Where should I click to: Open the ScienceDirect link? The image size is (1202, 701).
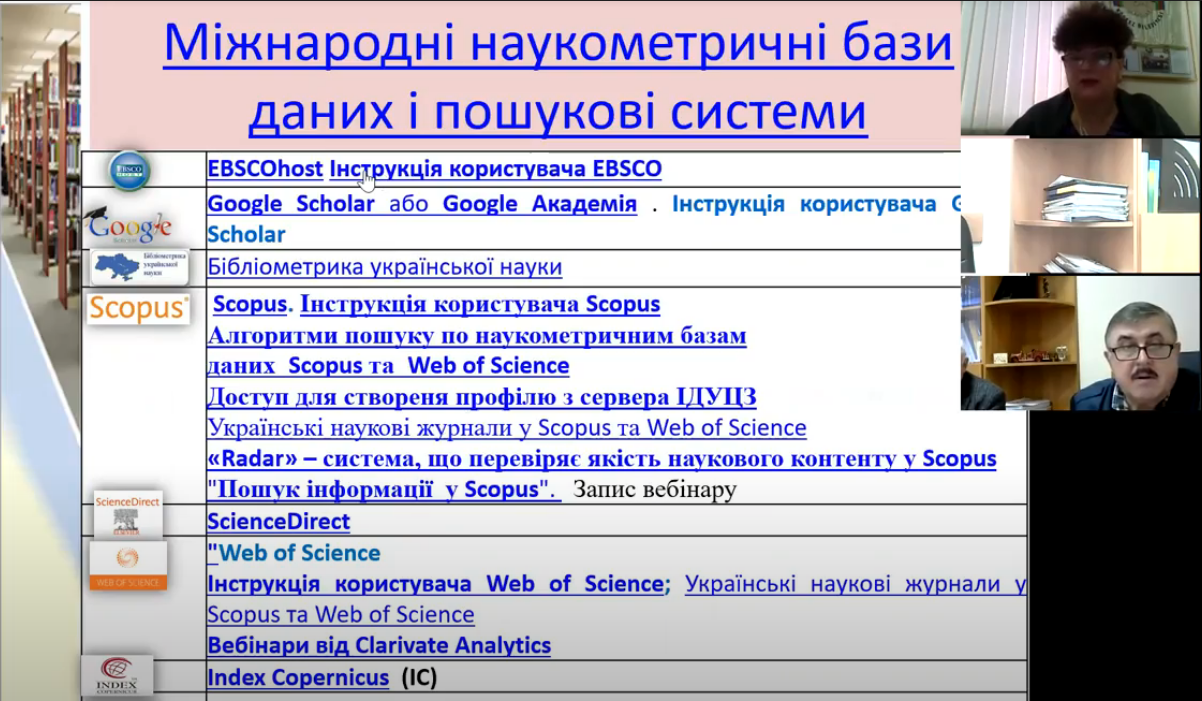click(x=278, y=521)
